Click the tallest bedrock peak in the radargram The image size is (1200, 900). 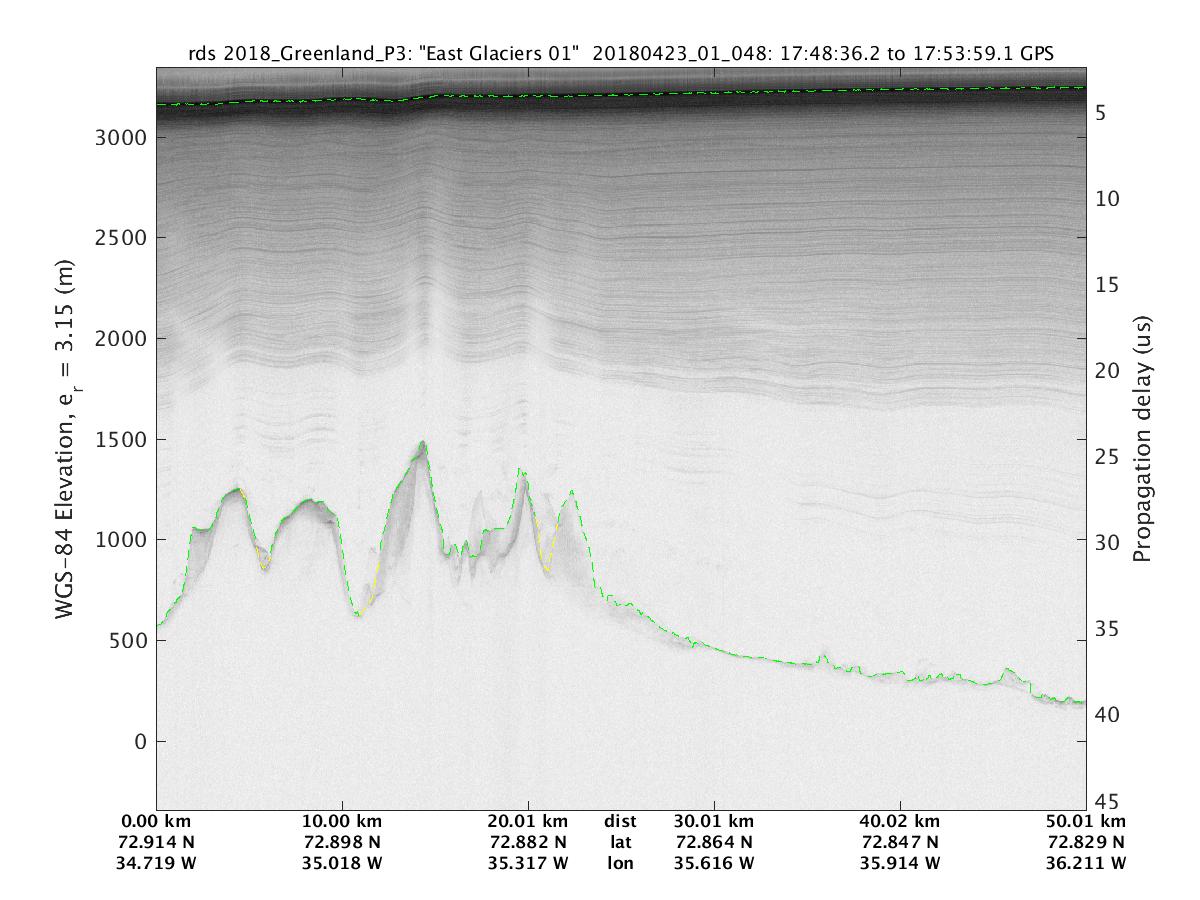[x=423, y=443]
